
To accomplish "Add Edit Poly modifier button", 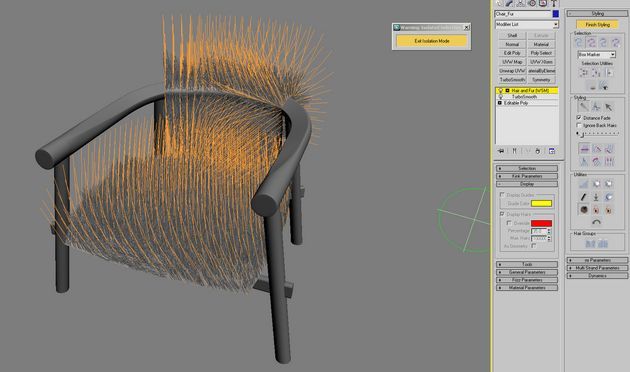I will pyautogui.click(x=512, y=53).
